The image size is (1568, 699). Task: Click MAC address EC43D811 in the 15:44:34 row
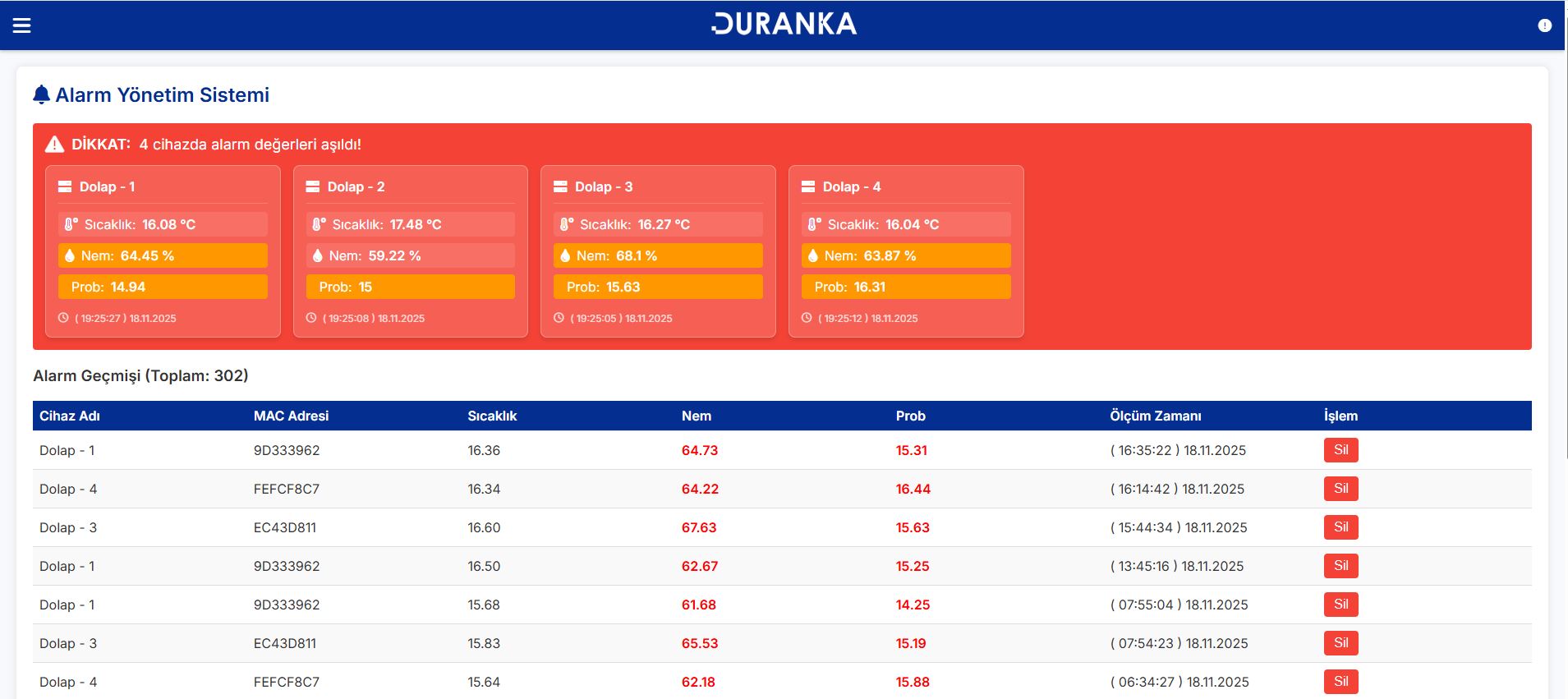point(285,527)
